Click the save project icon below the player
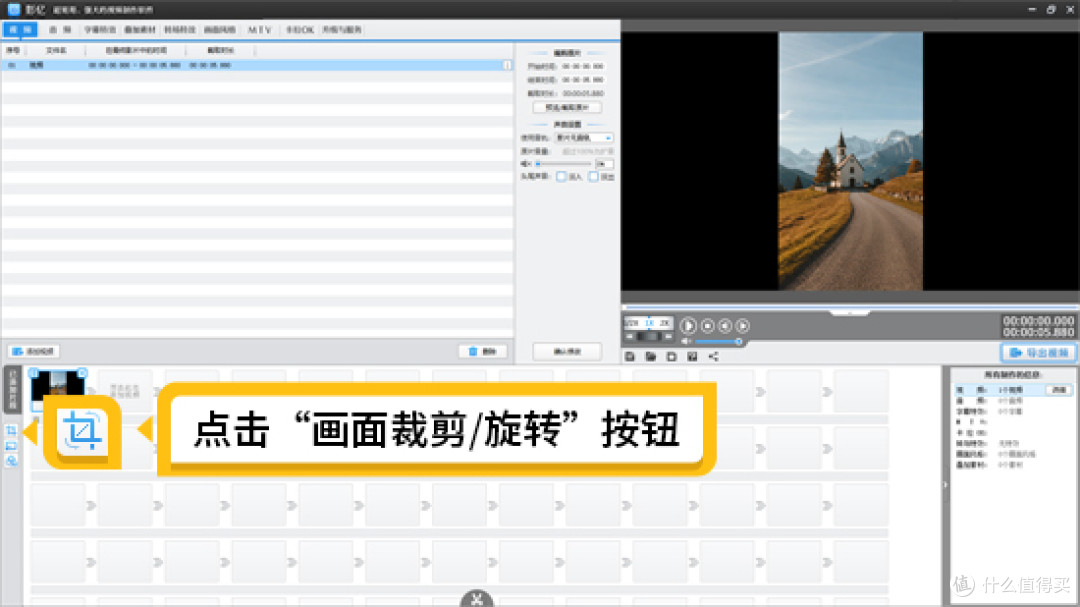 tap(630, 356)
